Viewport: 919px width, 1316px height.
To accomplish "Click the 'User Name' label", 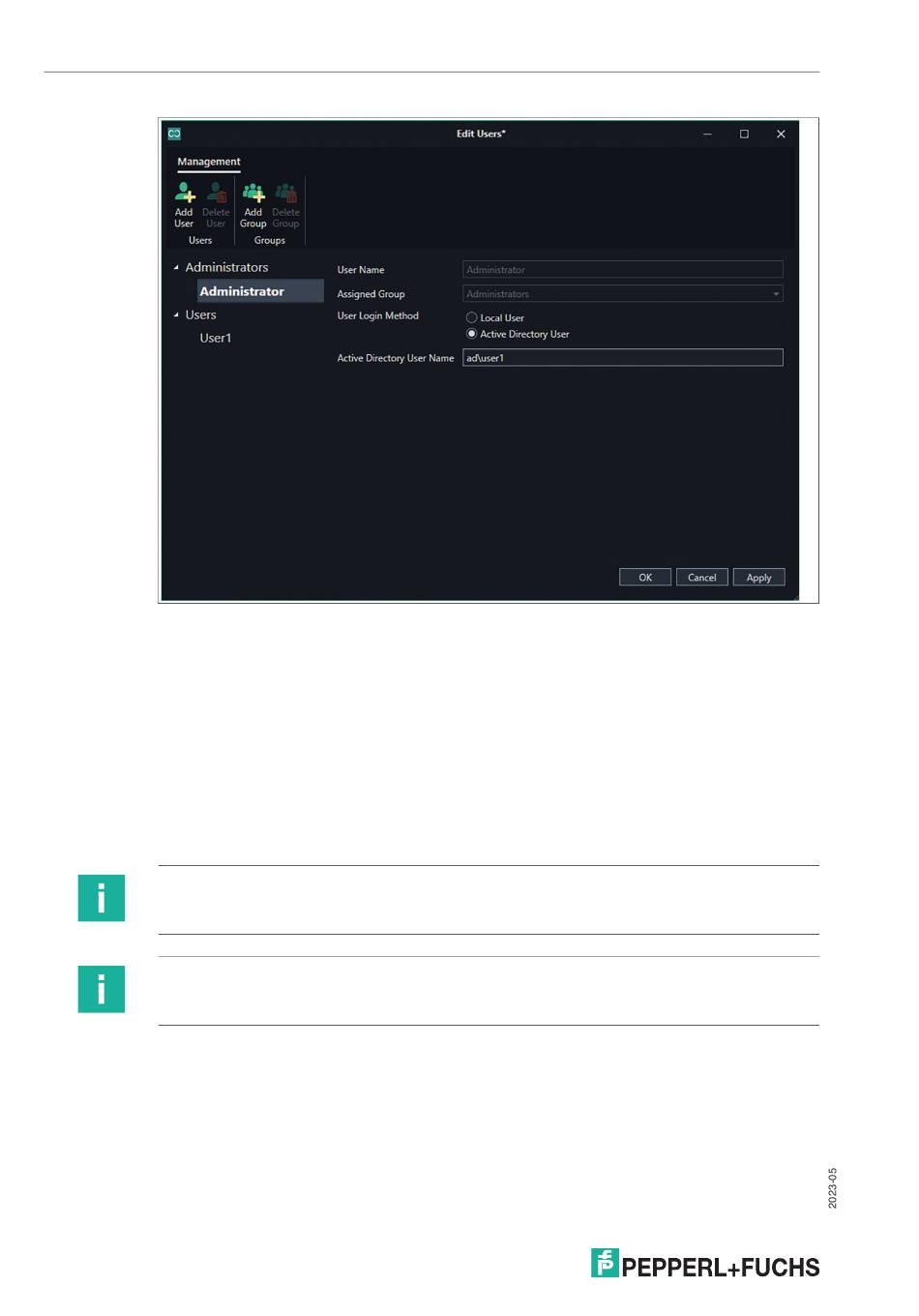I will coord(361,270).
